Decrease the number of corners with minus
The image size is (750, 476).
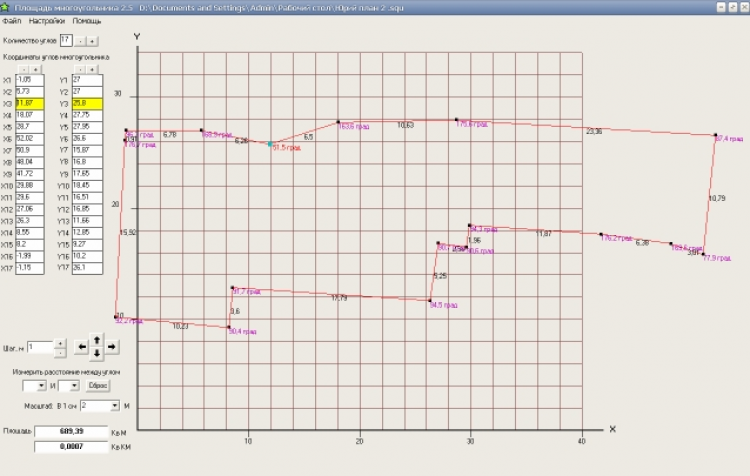(x=80, y=41)
